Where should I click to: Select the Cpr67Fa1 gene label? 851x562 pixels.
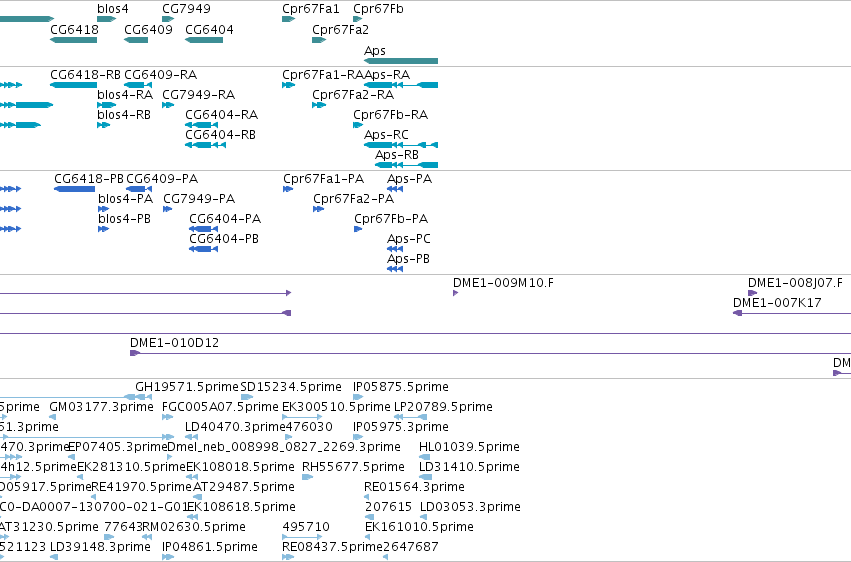point(310,9)
